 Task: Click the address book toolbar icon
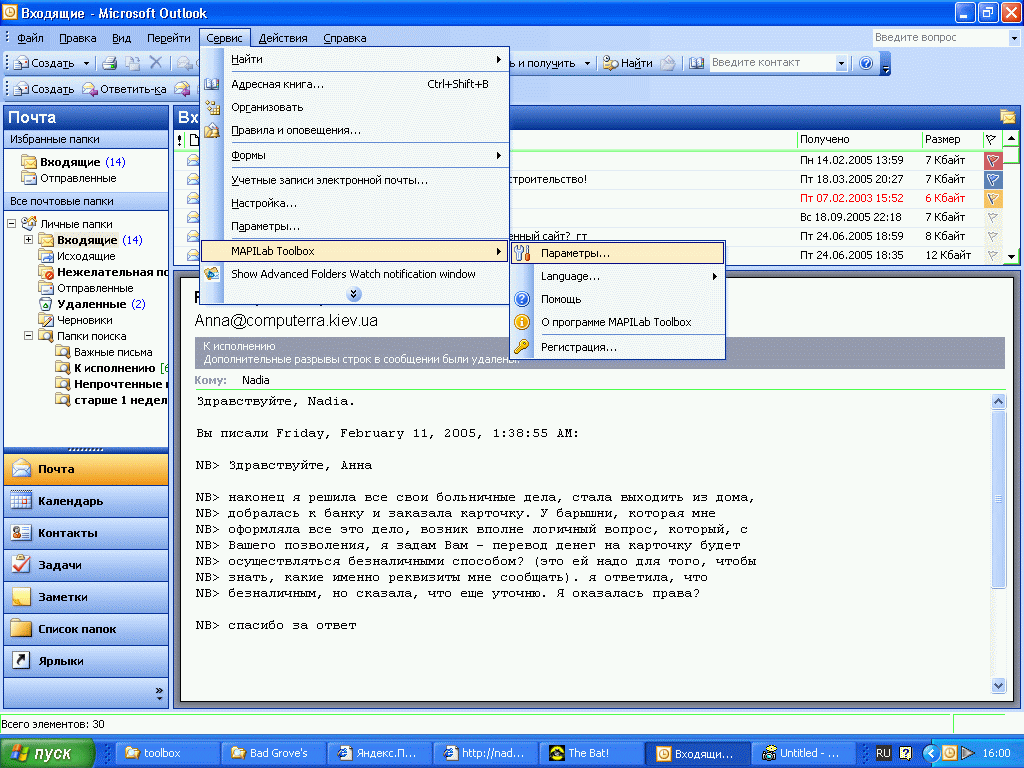pyautogui.click(x=696, y=63)
